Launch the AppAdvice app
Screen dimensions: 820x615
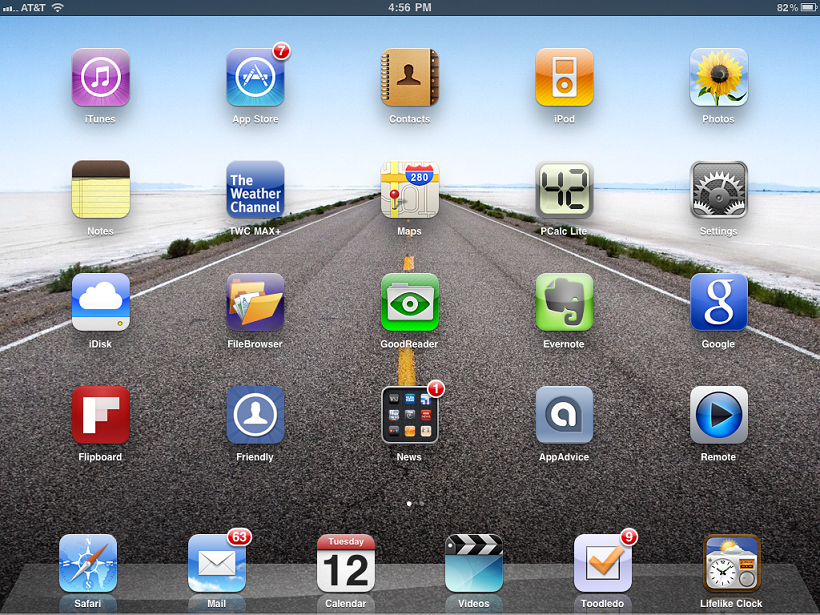point(564,415)
